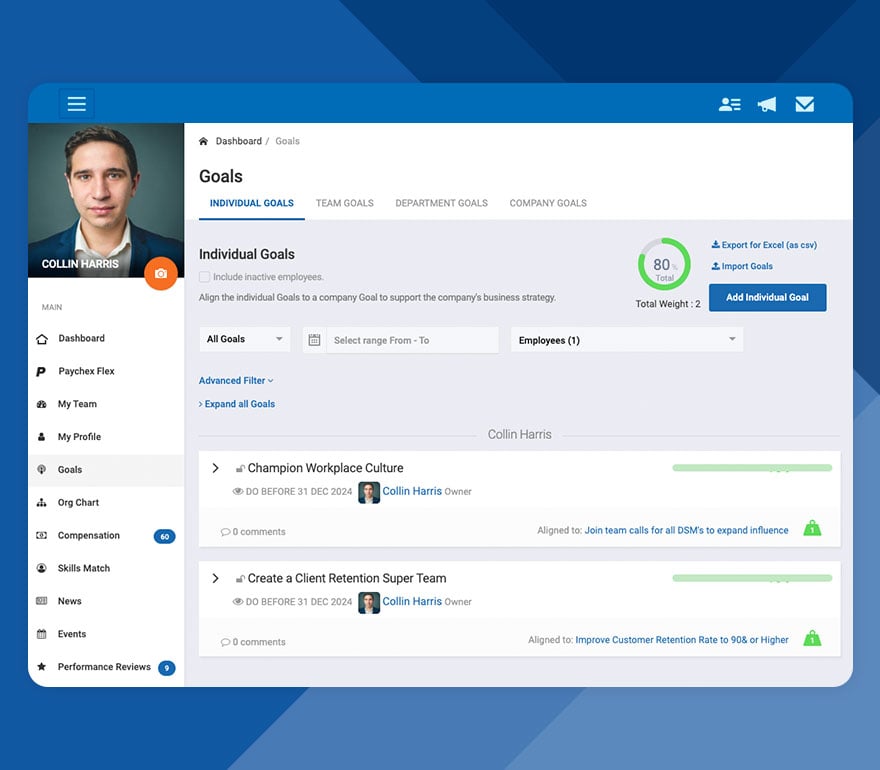
Task: Open Performance Reviews from the sidebar
Action: coord(106,666)
